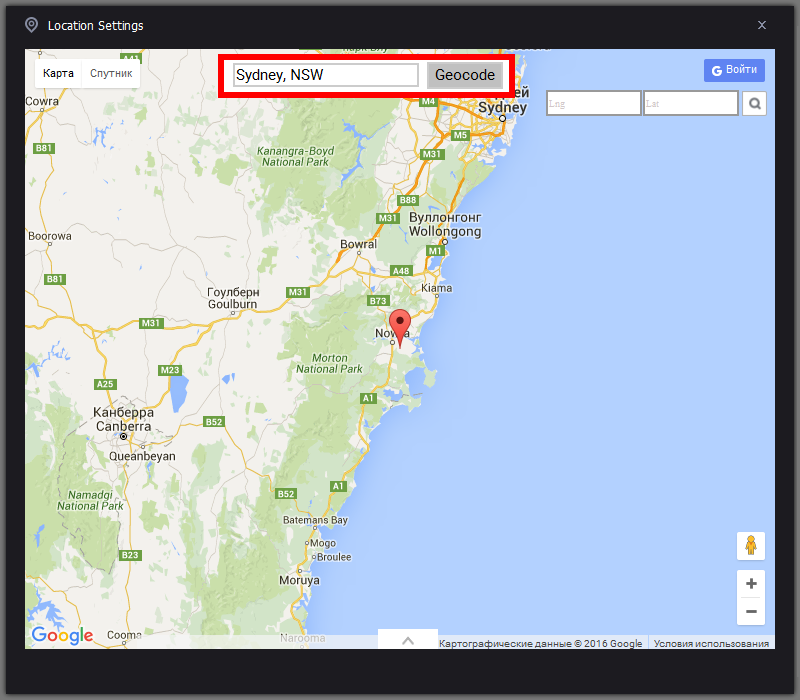Click the A25 road shield
This screenshot has height=700, width=800.
tap(106, 384)
